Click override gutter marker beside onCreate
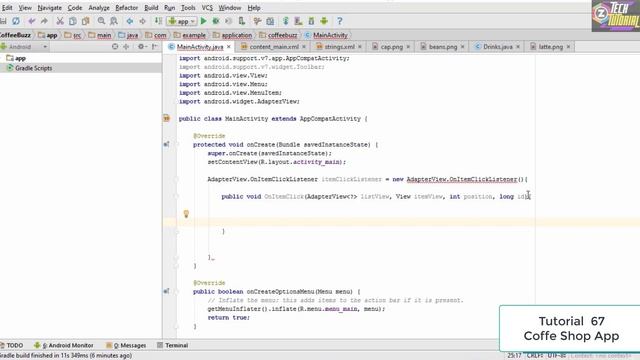The width and height of the screenshot is (640, 360). click(x=167, y=144)
